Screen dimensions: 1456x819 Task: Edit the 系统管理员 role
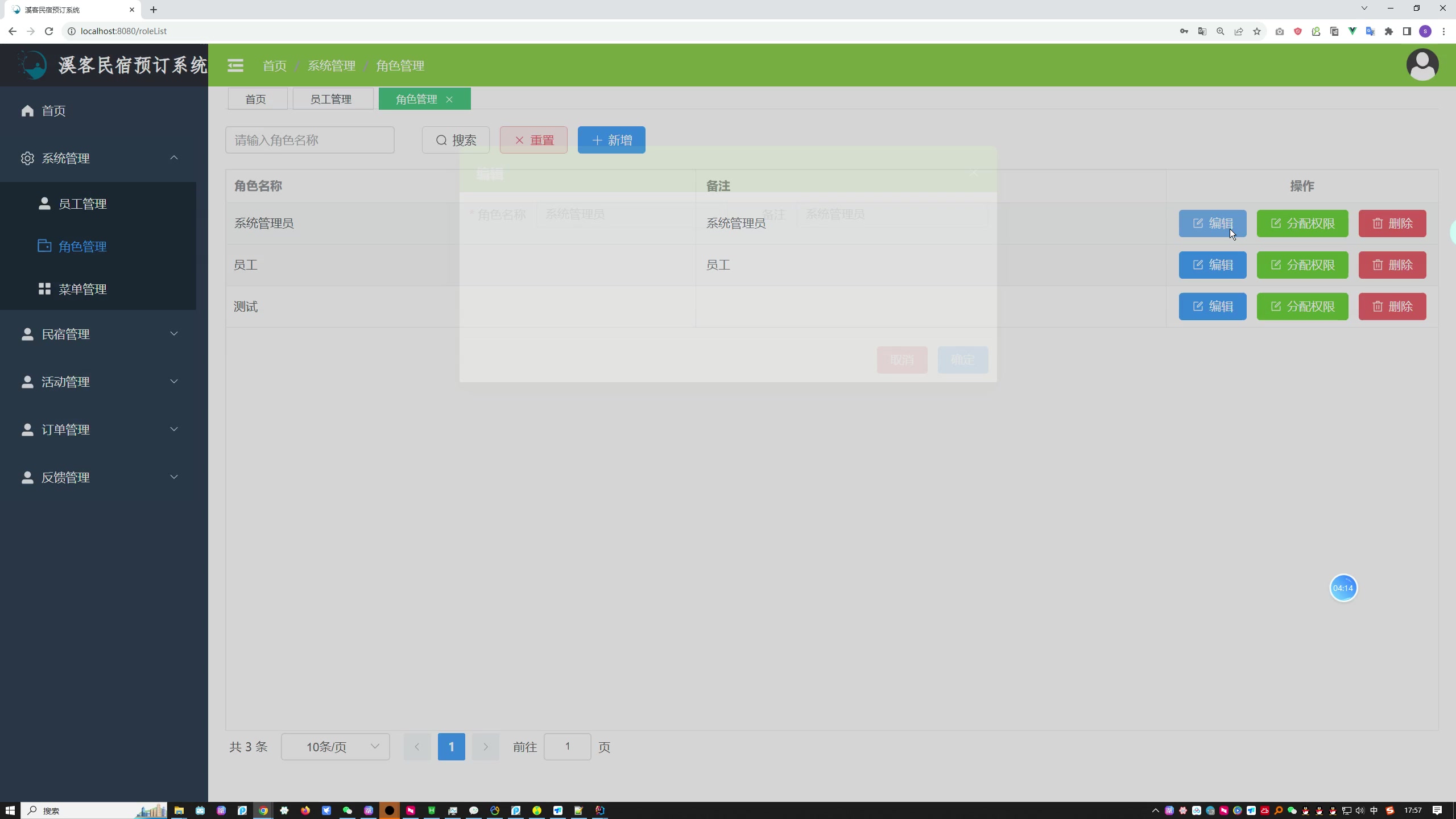click(x=1213, y=224)
